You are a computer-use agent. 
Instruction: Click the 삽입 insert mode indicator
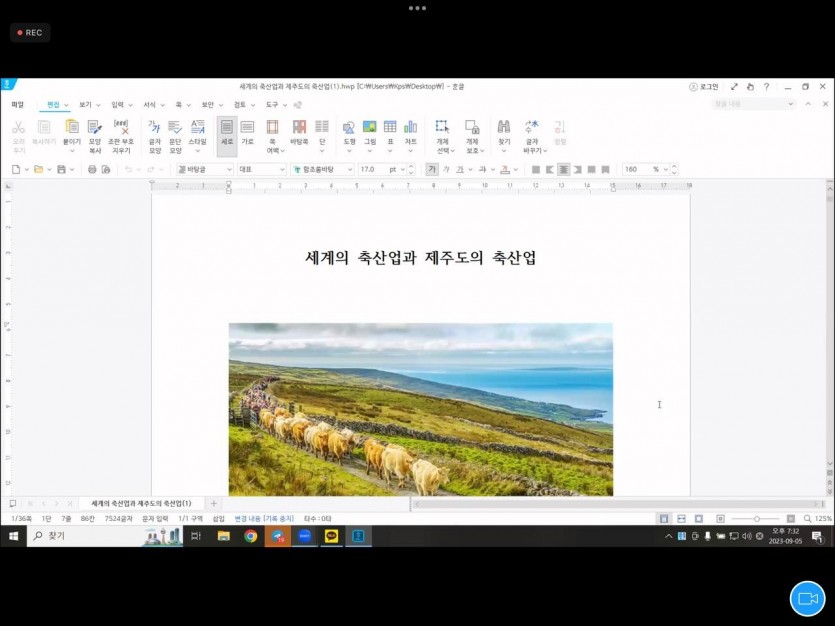[x=218, y=518]
